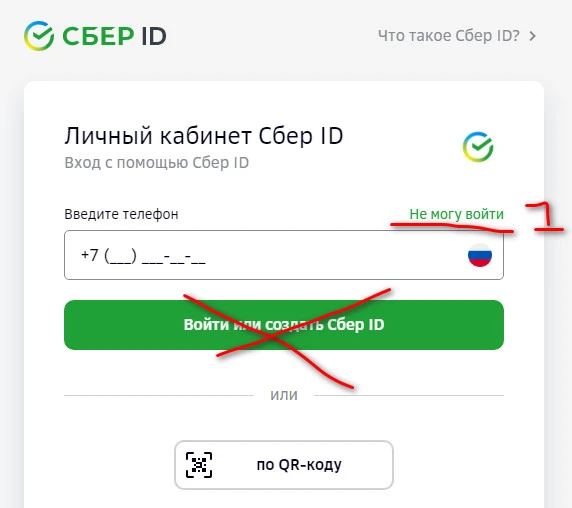The image size is (572, 508).
Task: Click the QR-code scanner icon
Action: (199, 465)
